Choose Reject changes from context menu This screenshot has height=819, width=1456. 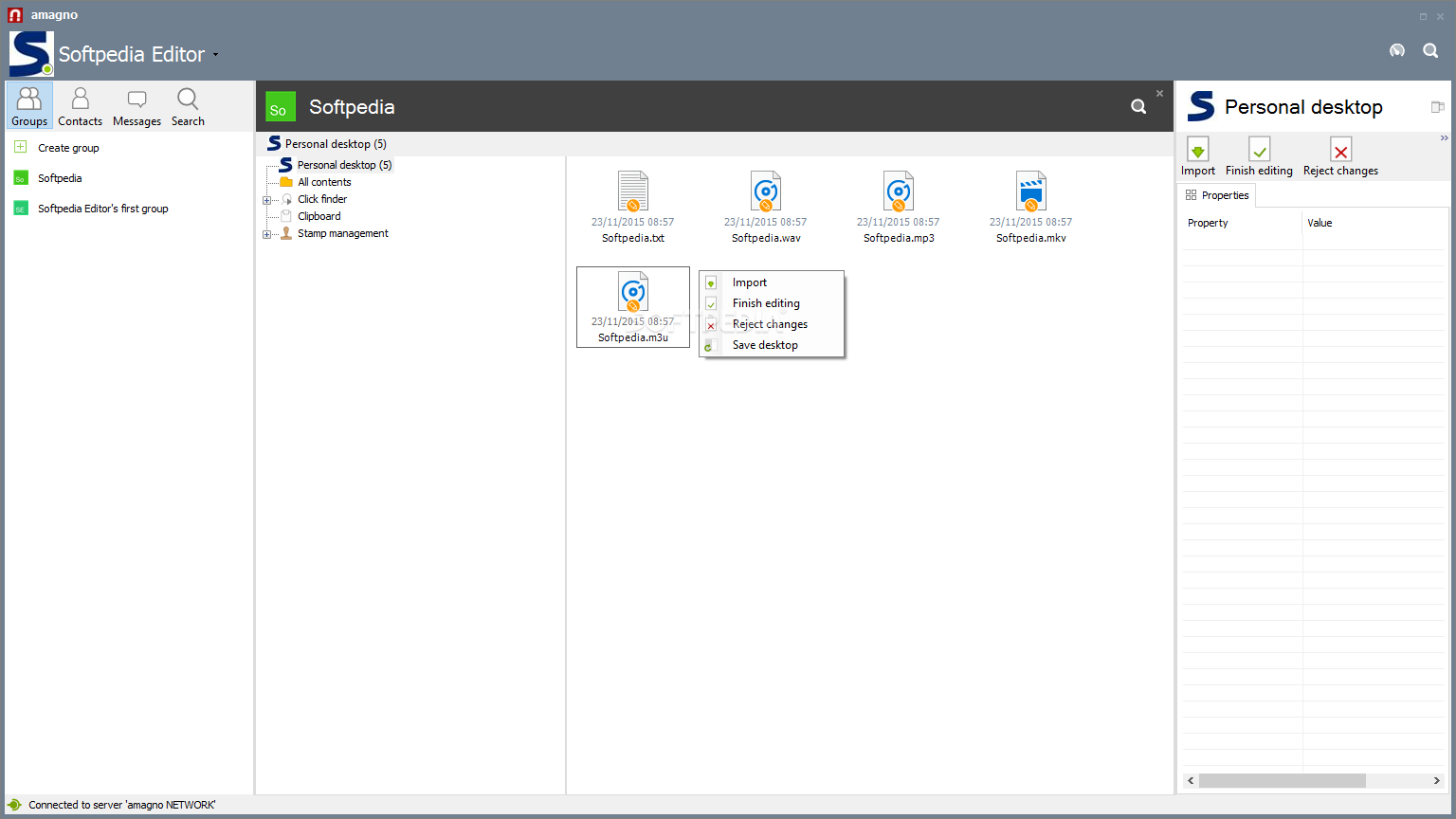point(772,324)
